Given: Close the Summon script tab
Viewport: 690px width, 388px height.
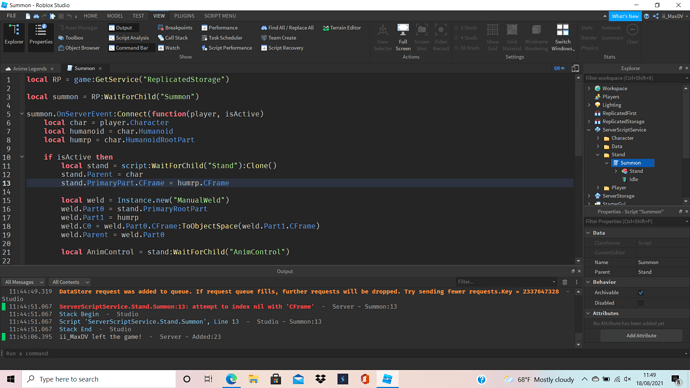Looking at the screenshot, I should pos(100,69).
